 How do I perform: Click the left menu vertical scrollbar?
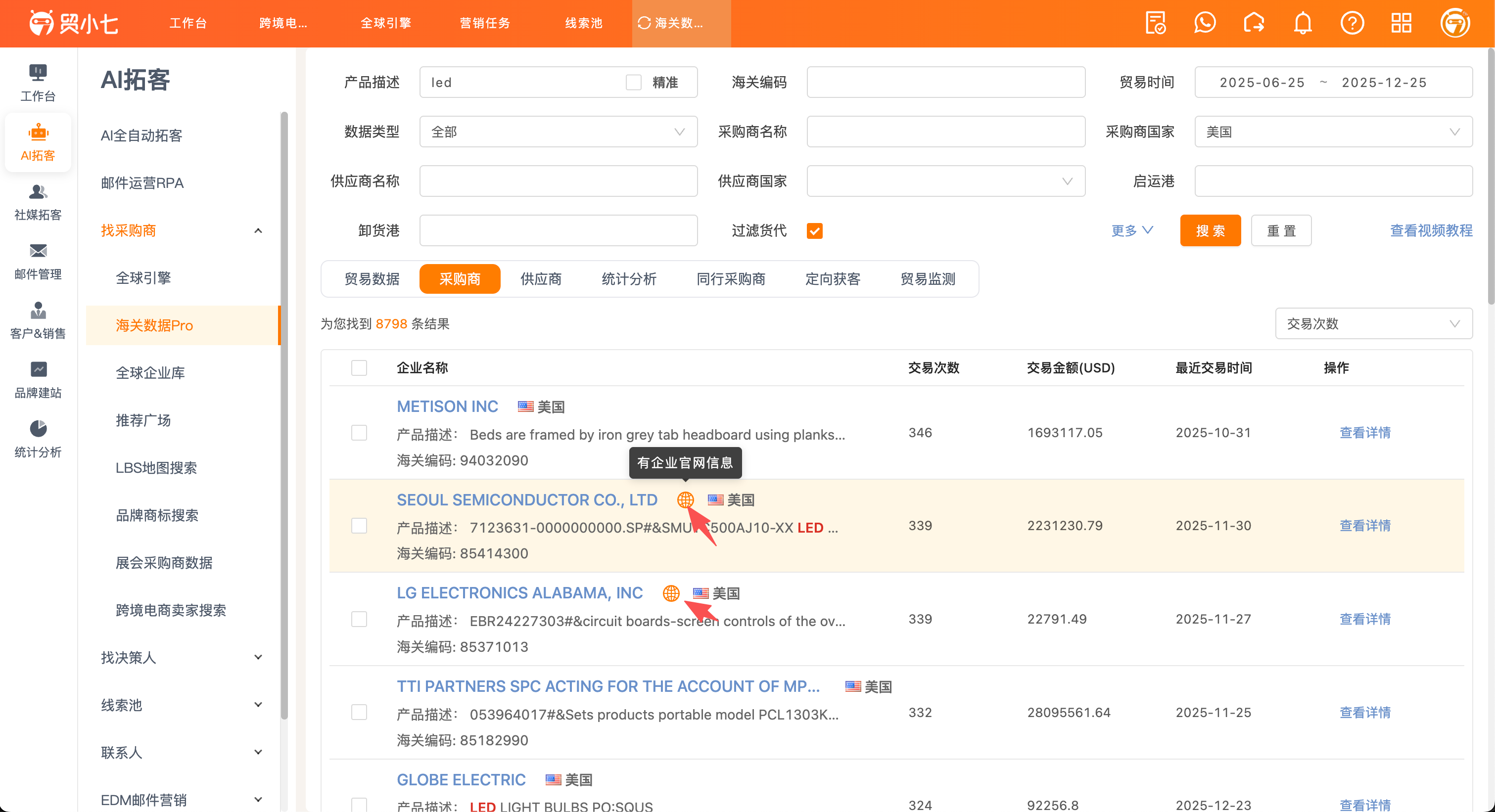tap(284, 415)
